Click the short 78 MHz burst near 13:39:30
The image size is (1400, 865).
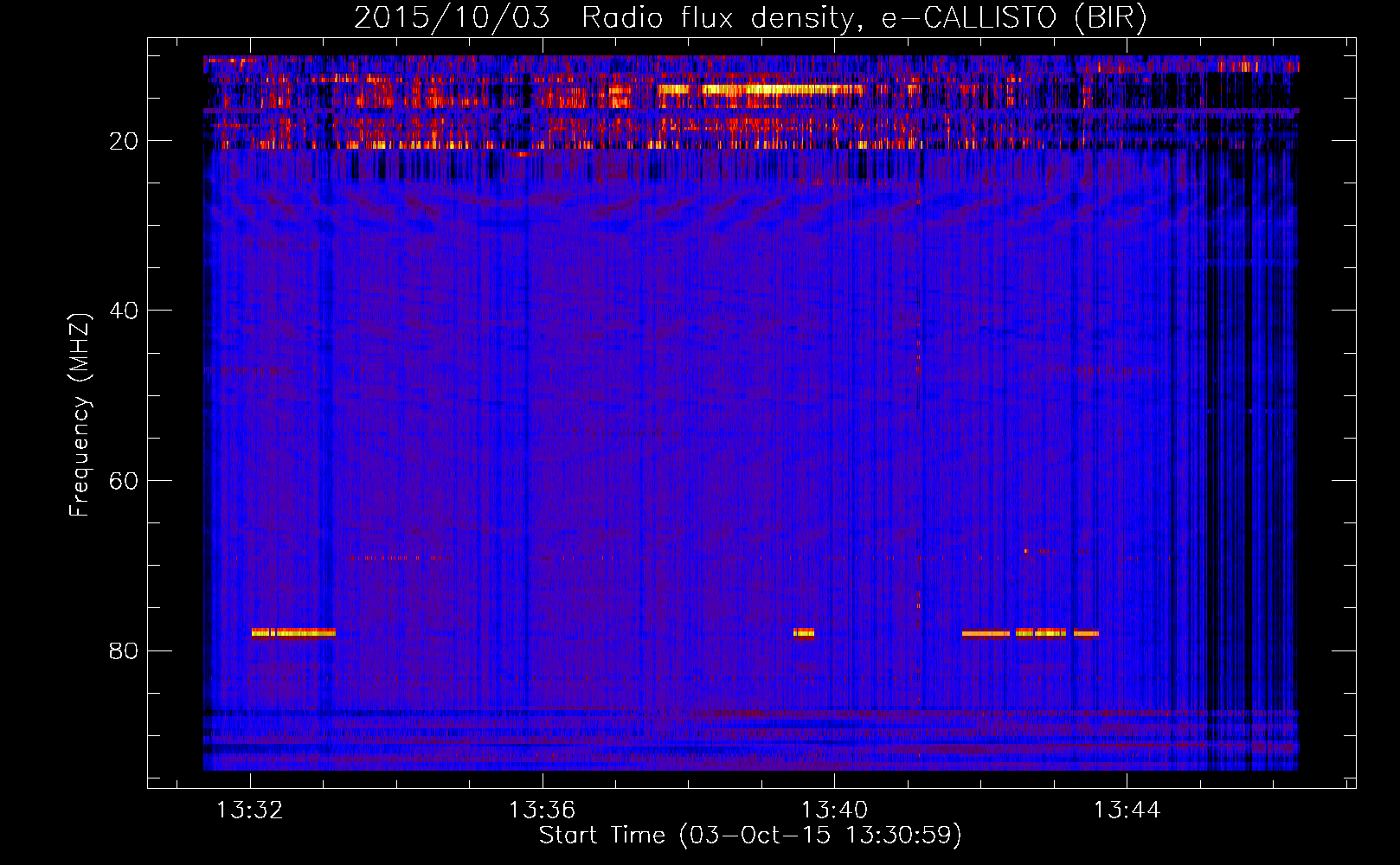tap(804, 632)
